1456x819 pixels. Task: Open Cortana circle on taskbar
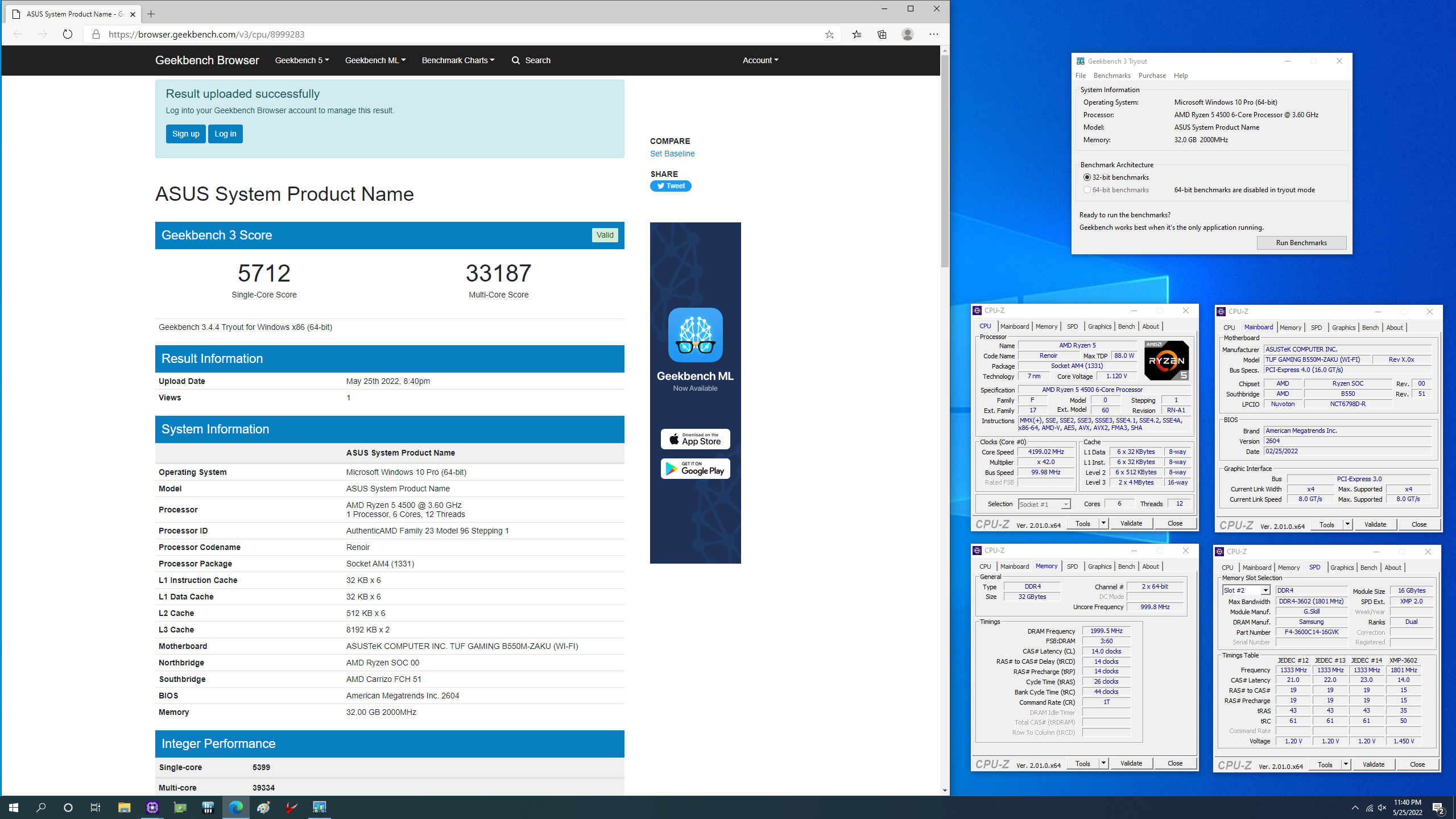(68, 807)
